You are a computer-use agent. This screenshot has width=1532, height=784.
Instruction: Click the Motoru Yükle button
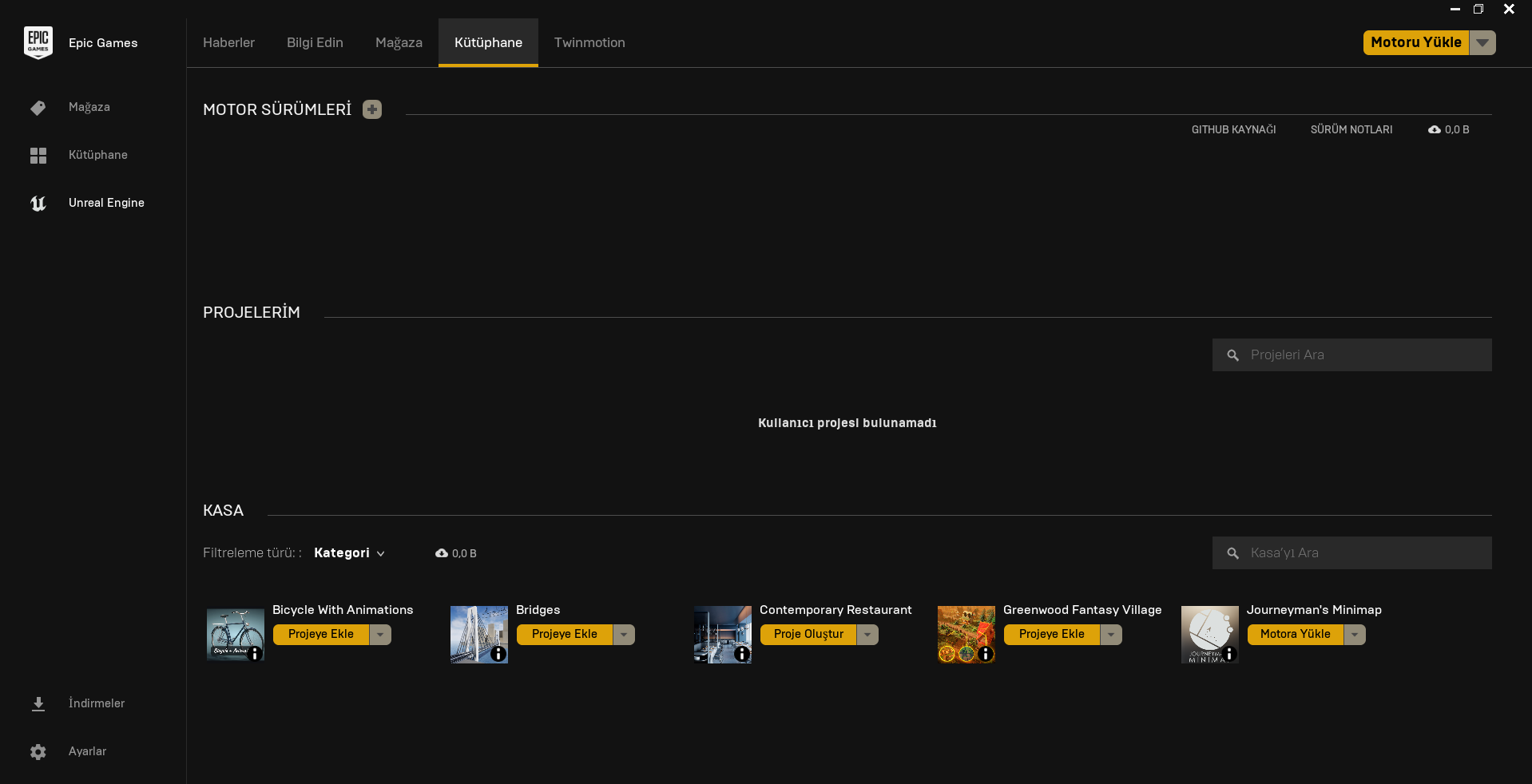[1416, 43]
